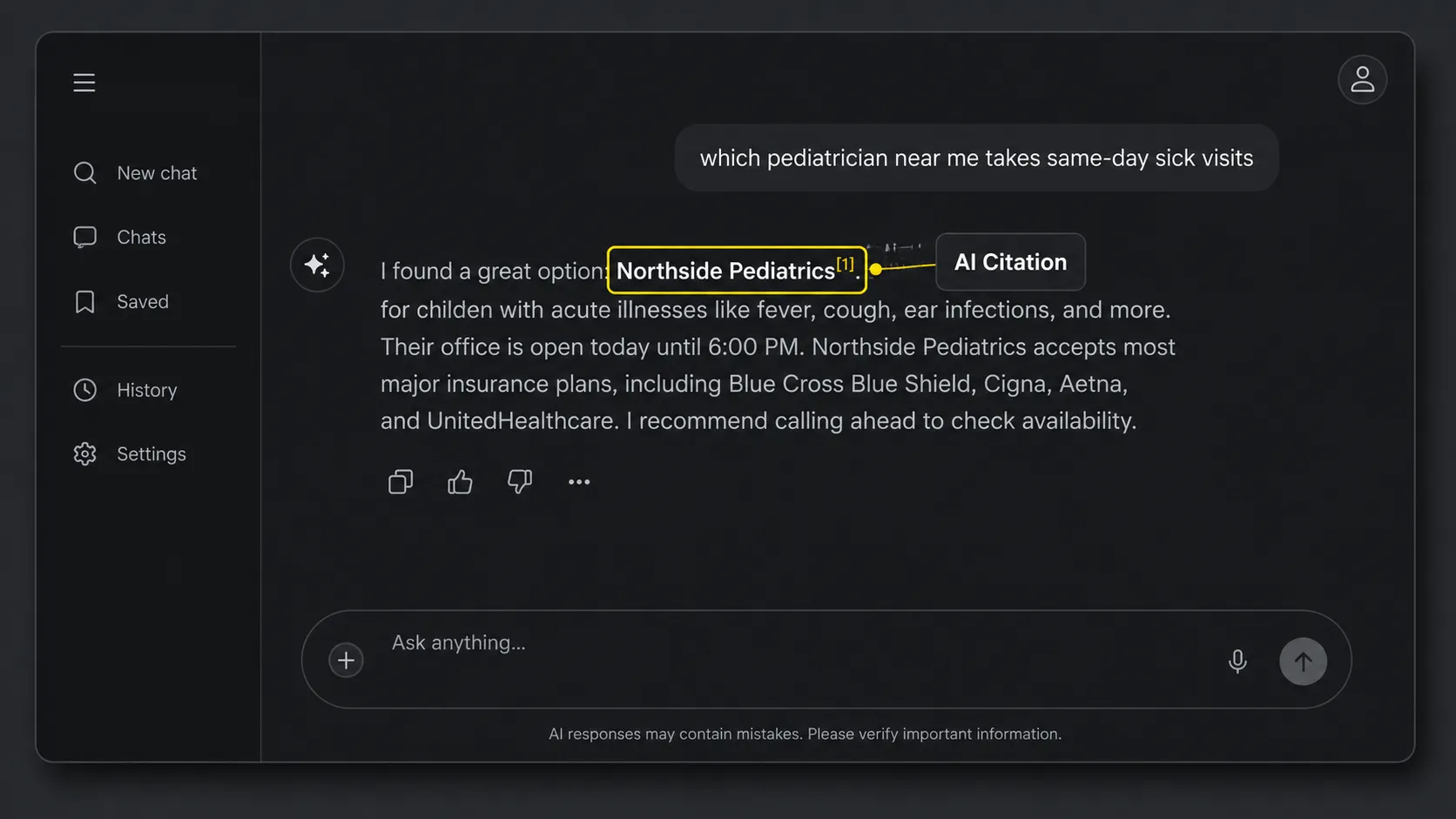Send the message with the arrow button
The height and width of the screenshot is (819, 1456).
[x=1303, y=661]
